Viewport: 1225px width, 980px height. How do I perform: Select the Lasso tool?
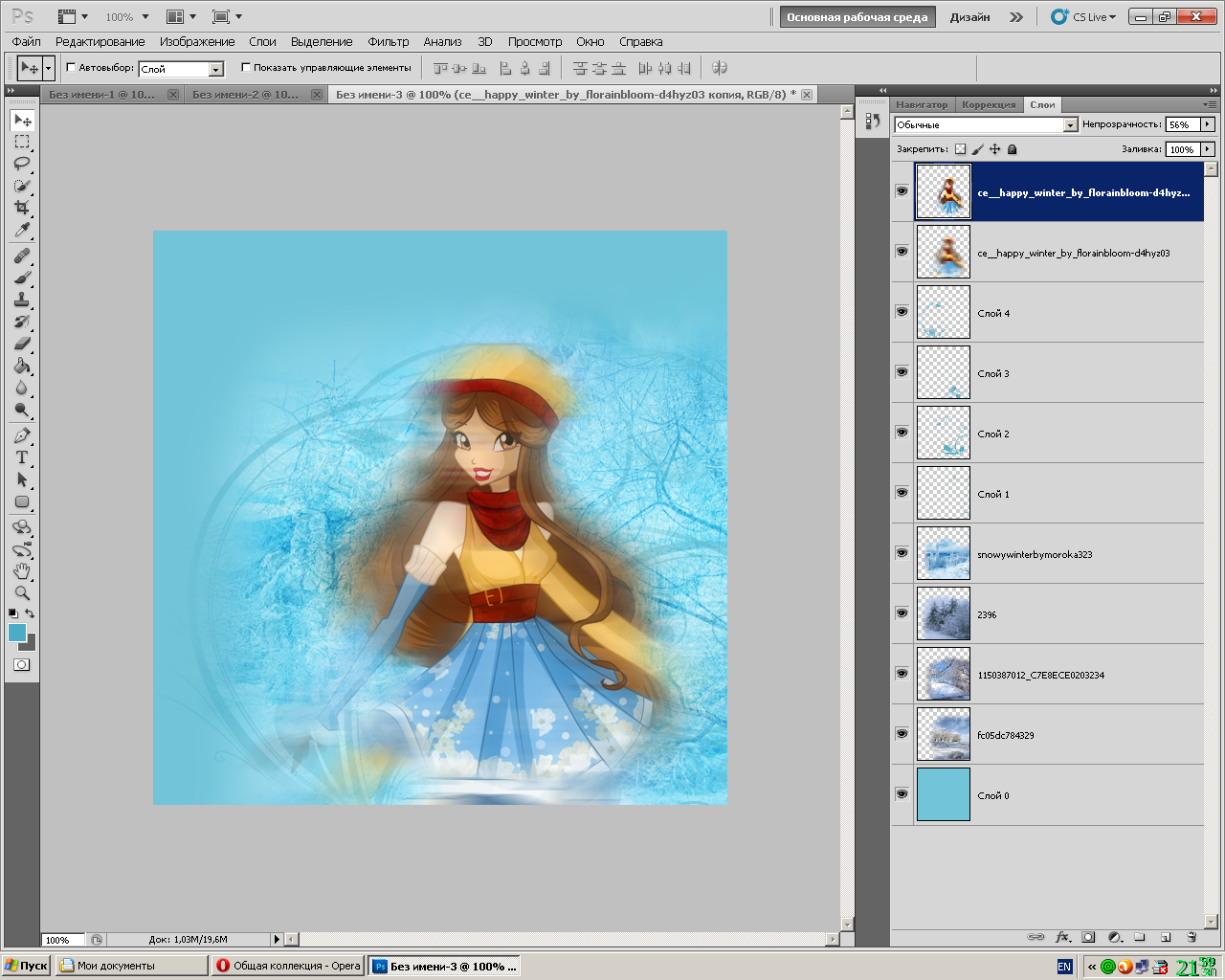(x=21, y=164)
